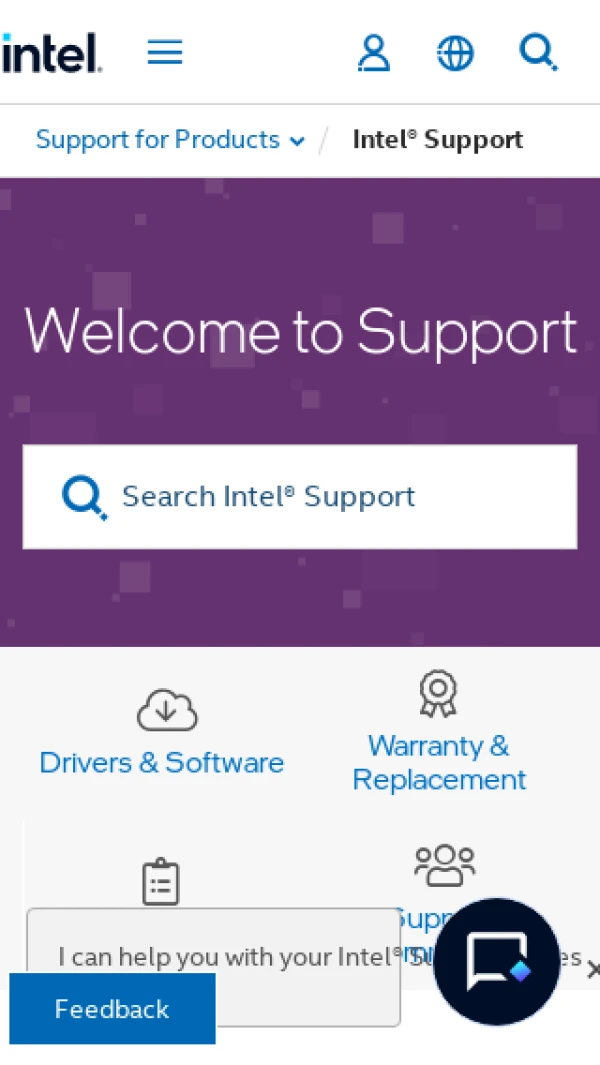Image resolution: width=600 pixels, height=1065 pixels.
Task: Open the user account sign-in icon
Action: (374, 53)
